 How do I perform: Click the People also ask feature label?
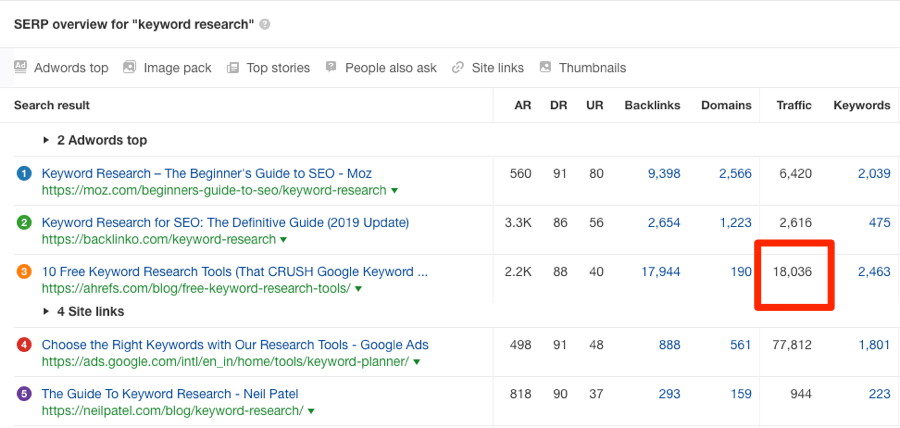[391, 68]
